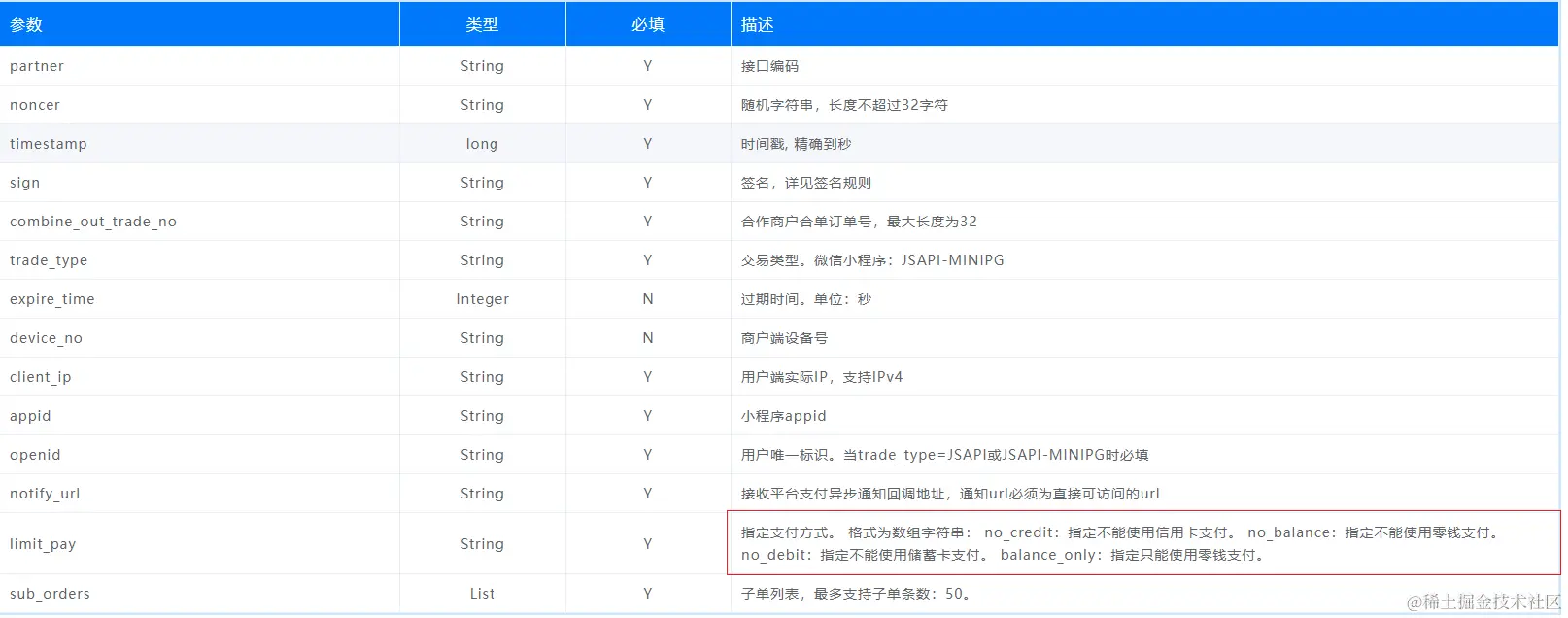The height and width of the screenshot is (618, 1568).
Task: Click the 小程序appid description
Action: pos(784,416)
